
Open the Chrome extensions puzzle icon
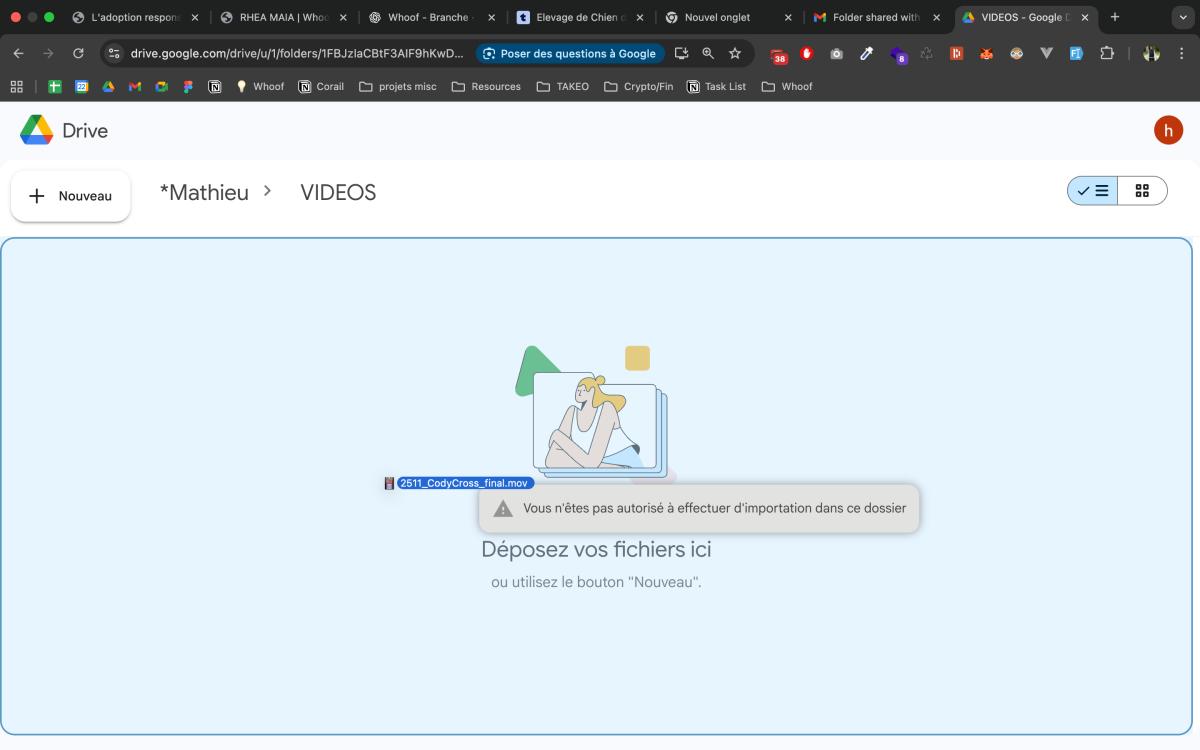pyautogui.click(x=1107, y=53)
